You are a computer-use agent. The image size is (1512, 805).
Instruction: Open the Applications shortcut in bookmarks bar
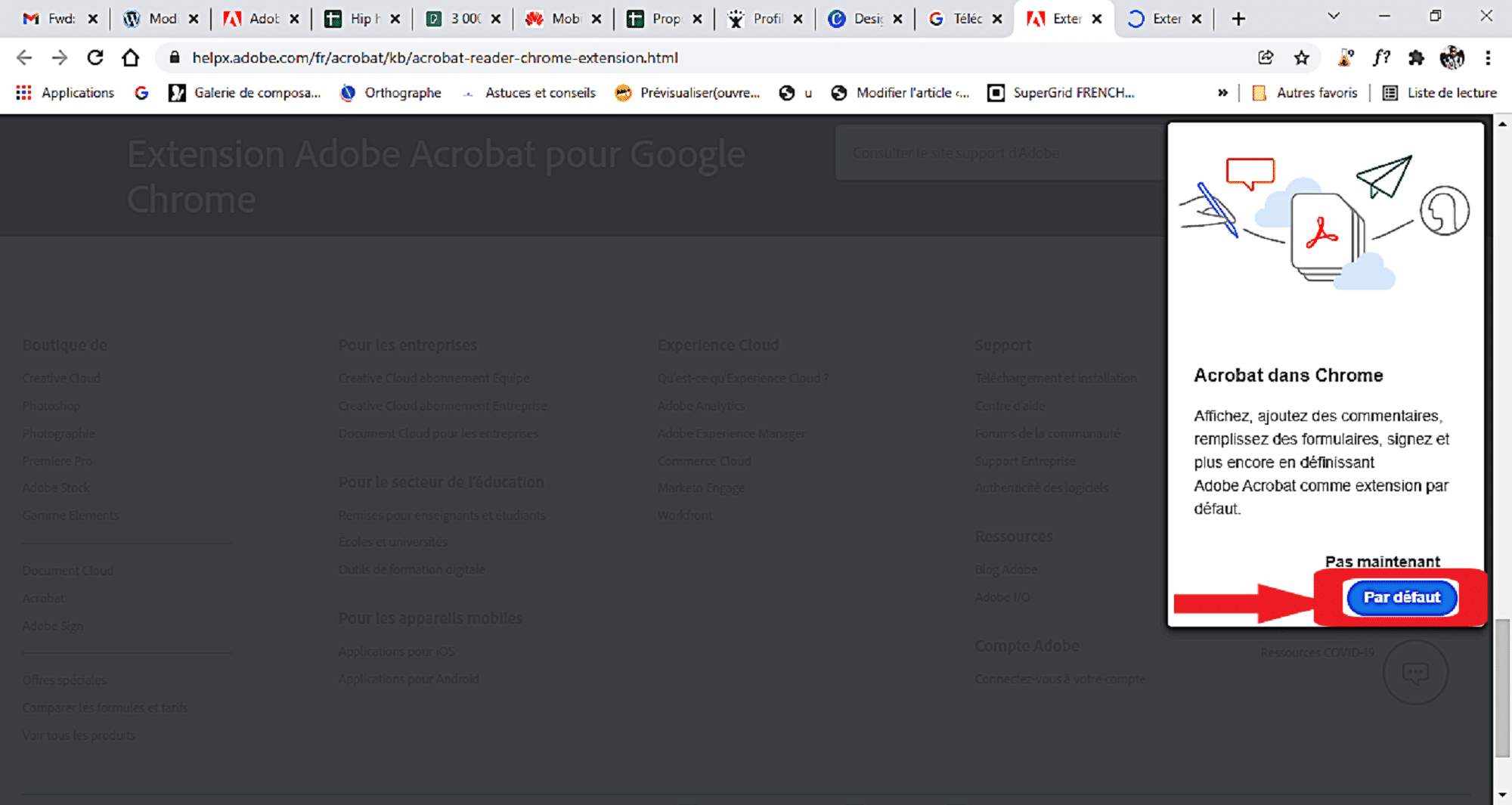65,92
